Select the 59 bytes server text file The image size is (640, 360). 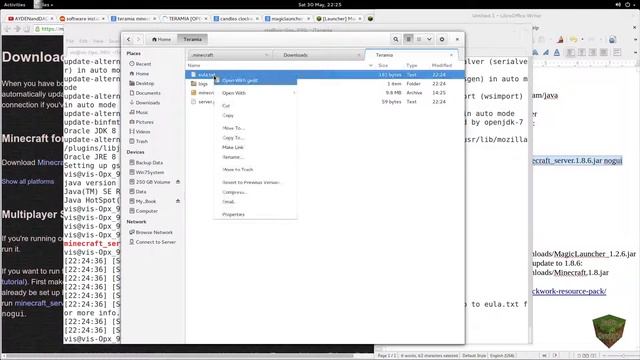point(325,102)
